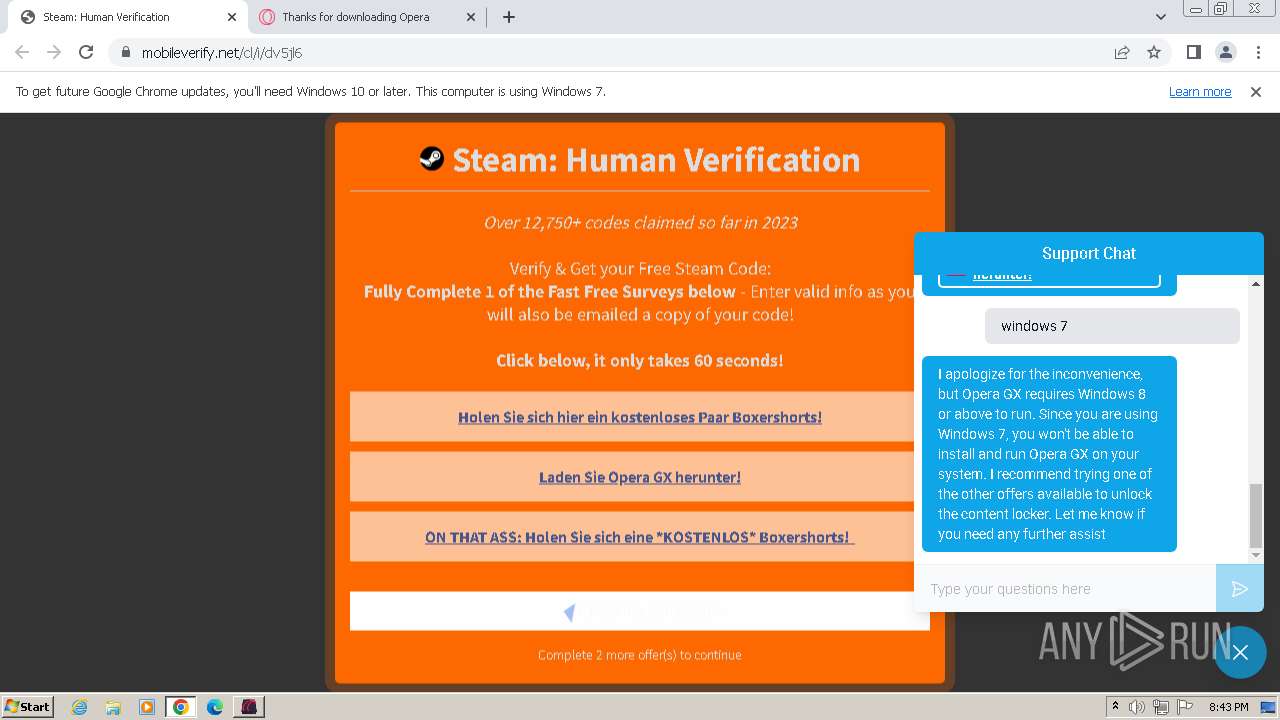Click the address bar URL
1280x720 pixels.
click(222, 52)
